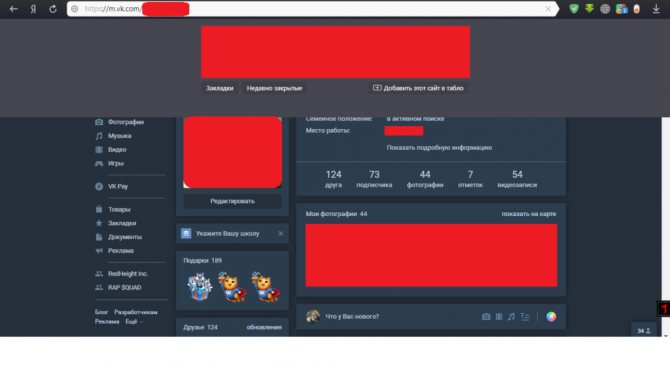Dismiss the 'Укажите Вашу школу' prompt

[281, 233]
